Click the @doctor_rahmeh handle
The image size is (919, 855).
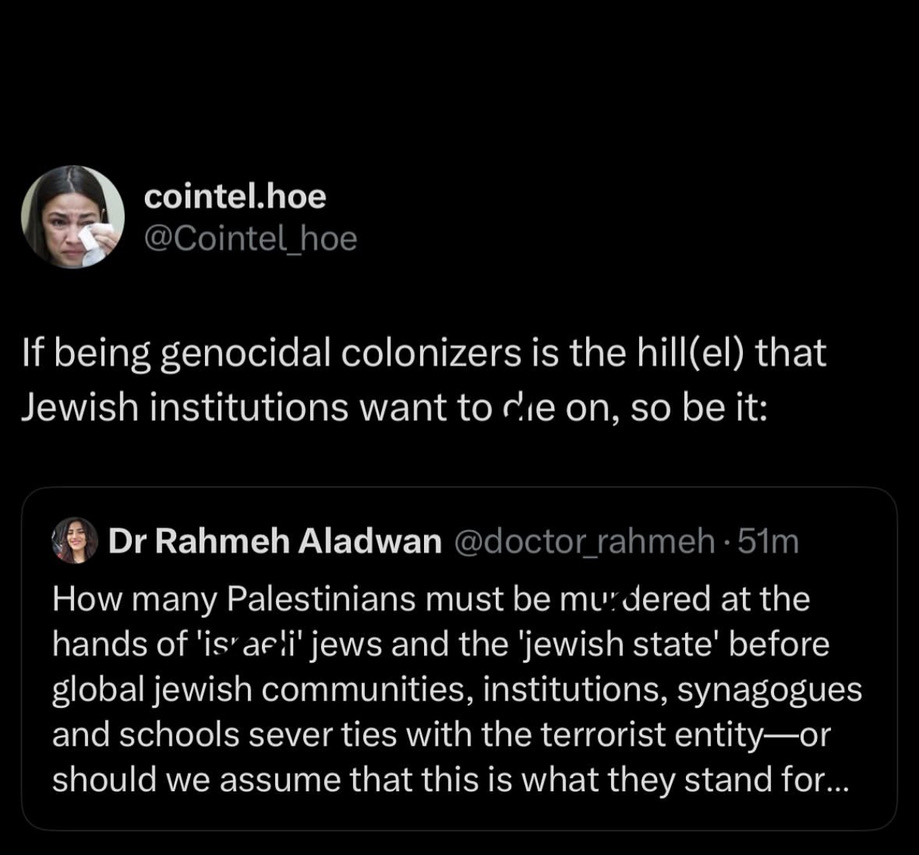click(584, 542)
